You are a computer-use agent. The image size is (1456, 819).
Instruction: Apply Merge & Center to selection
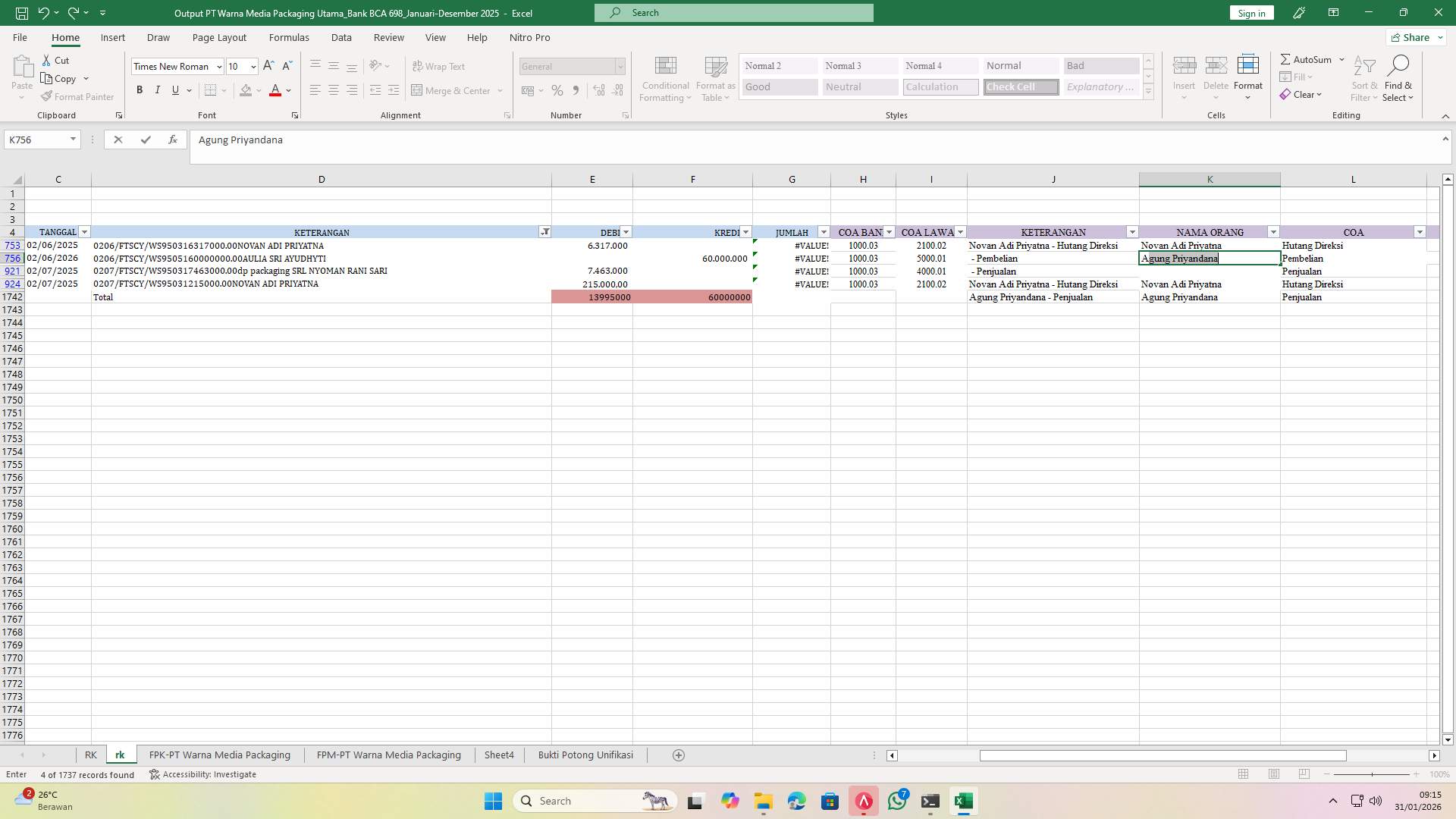click(x=452, y=90)
